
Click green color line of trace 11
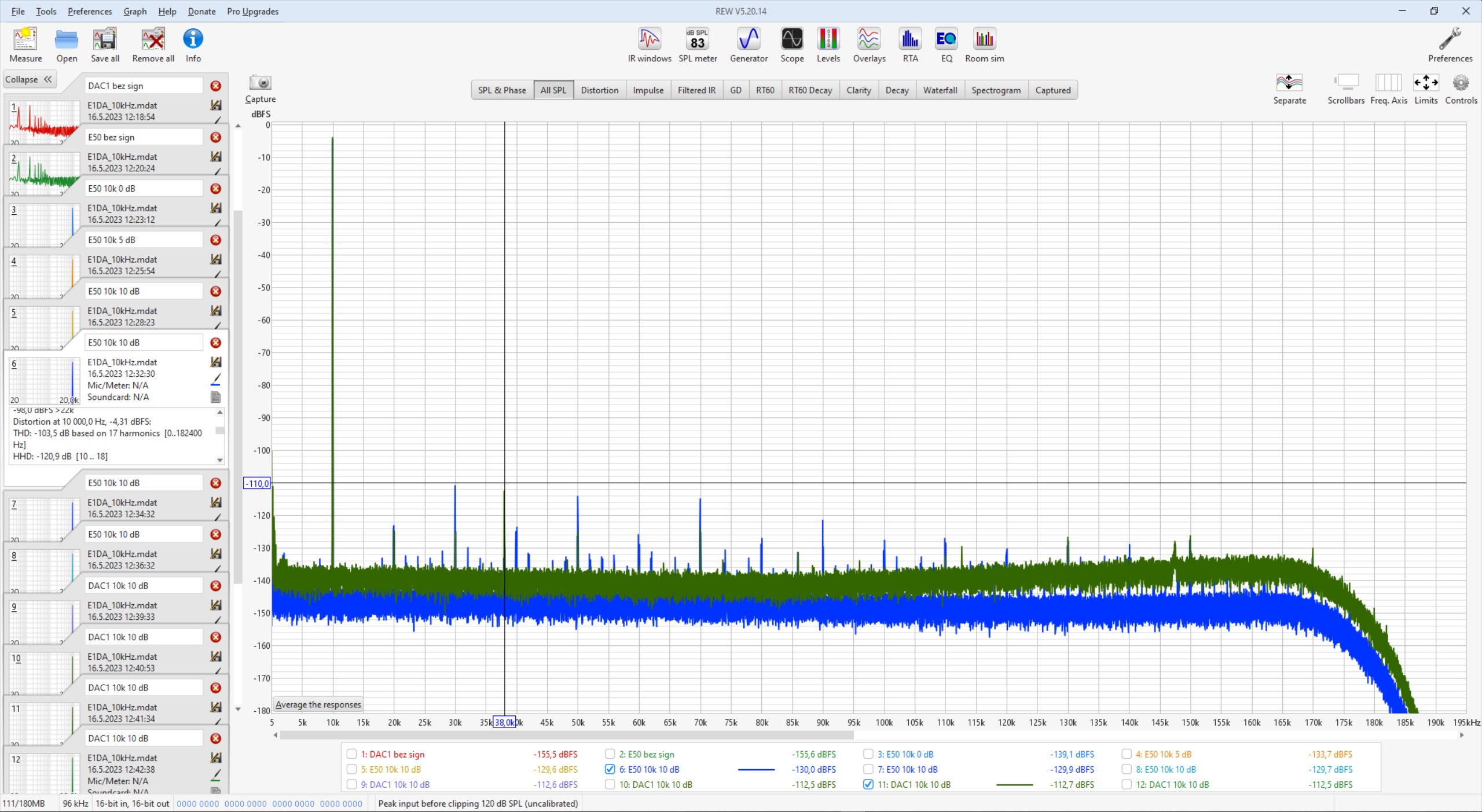tap(1014, 785)
